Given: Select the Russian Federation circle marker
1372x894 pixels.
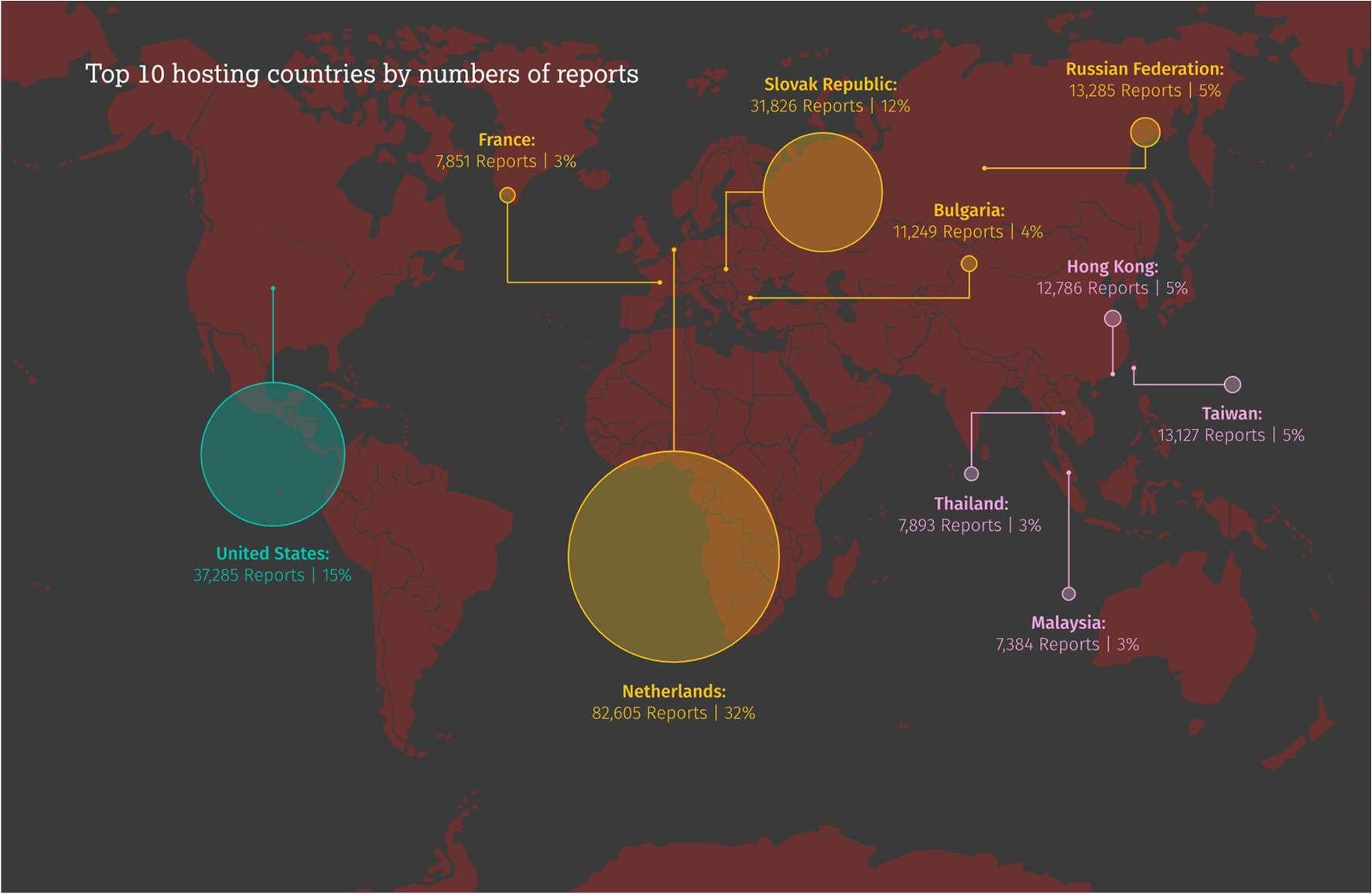Looking at the screenshot, I should [1145, 132].
